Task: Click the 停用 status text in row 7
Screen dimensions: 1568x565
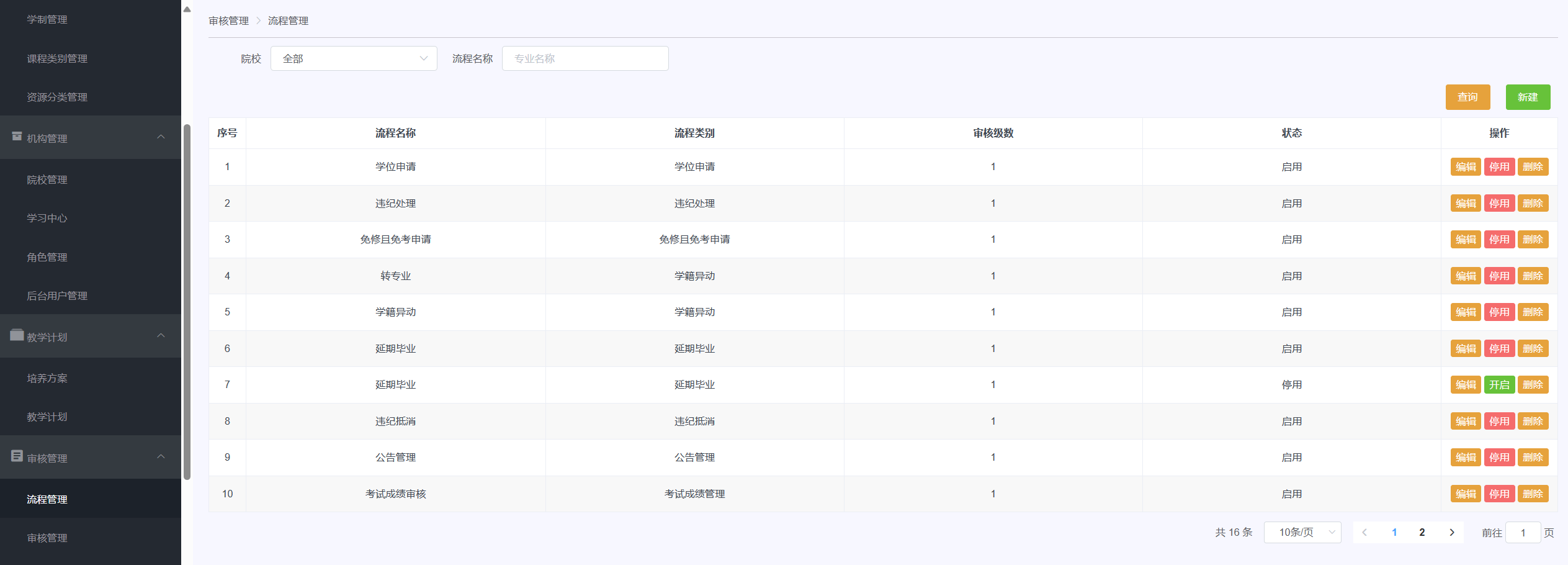Action: click(1292, 384)
